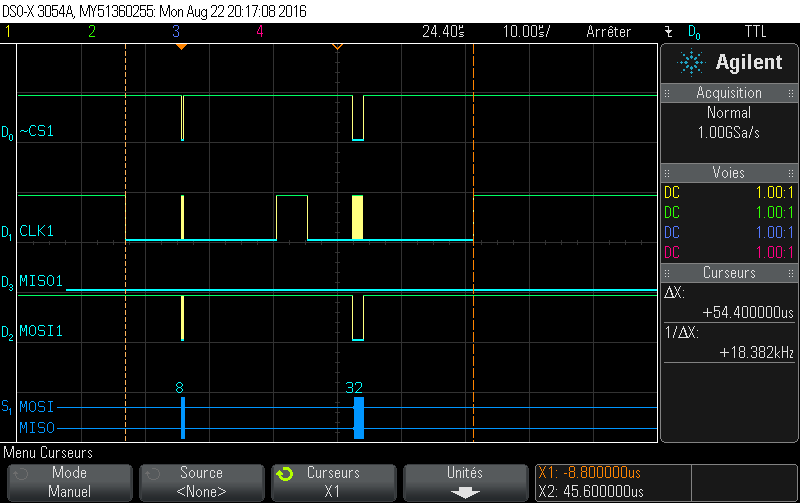Select the ~CS1 digital channel label

[36, 131]
